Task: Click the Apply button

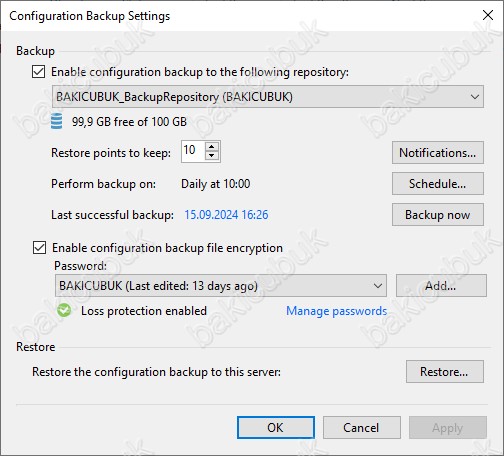Action: pos(448,427)
